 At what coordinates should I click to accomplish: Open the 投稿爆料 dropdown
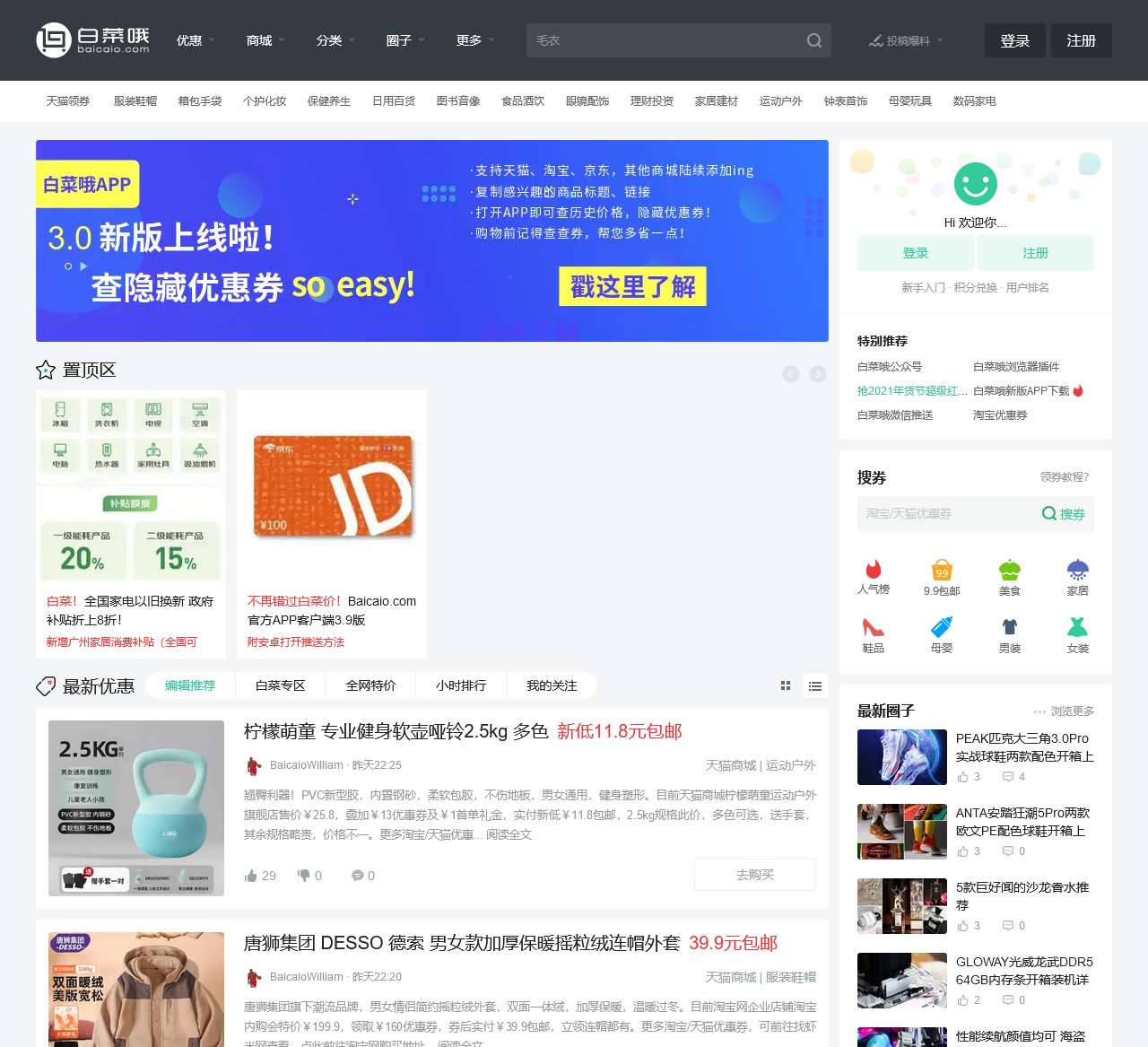(906, 40)
